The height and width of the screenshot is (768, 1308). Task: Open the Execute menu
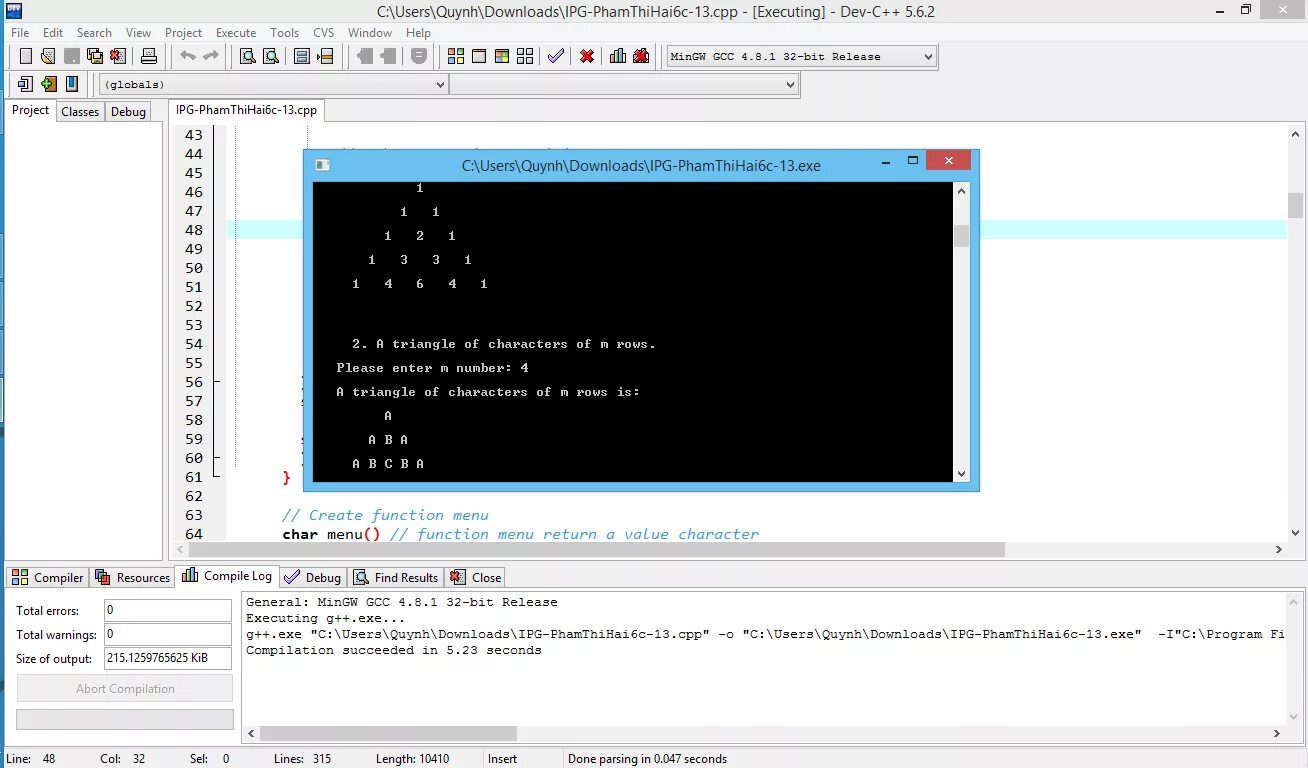pos(236,33)
